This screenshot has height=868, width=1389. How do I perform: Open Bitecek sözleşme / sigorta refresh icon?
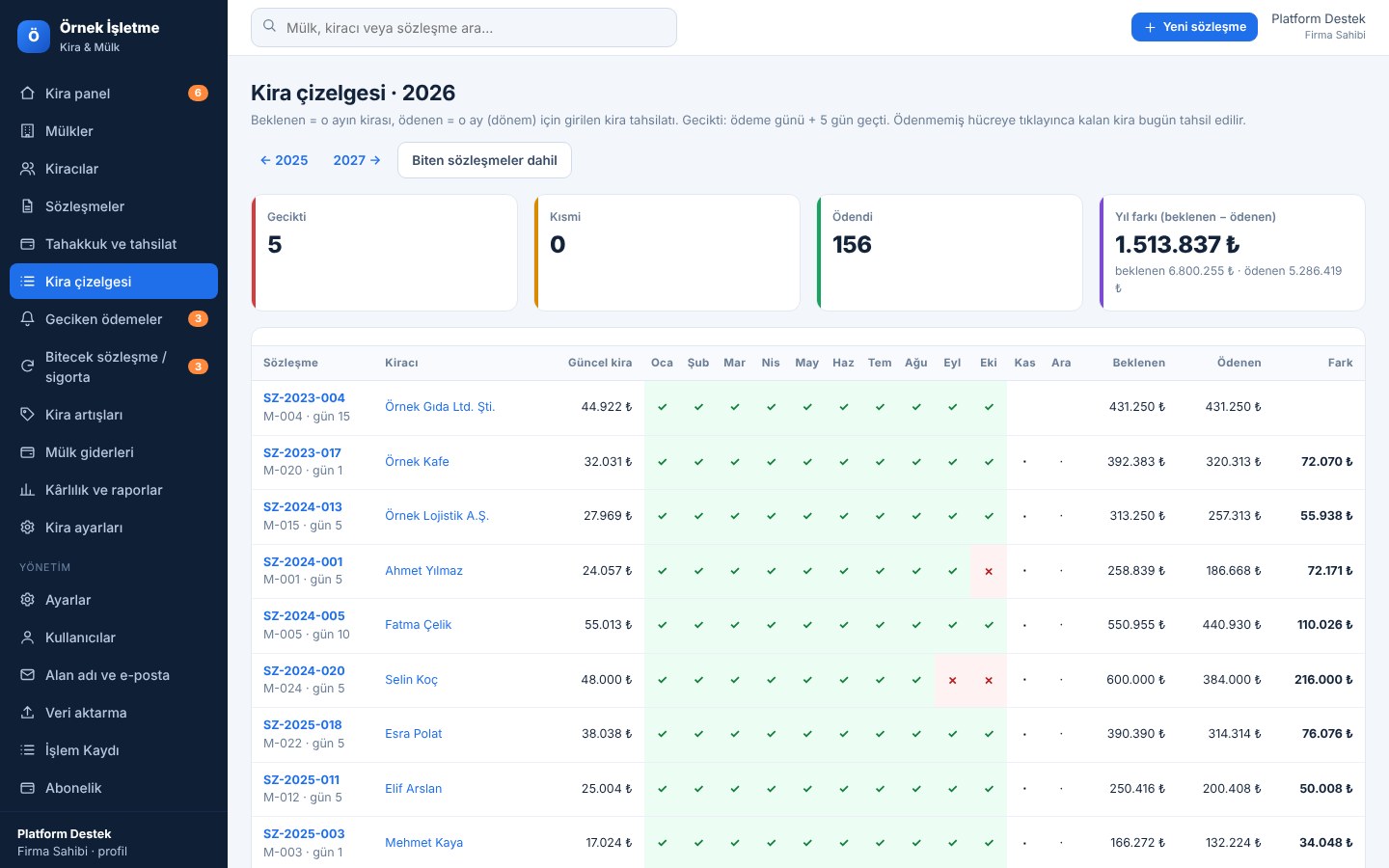click(28, 366)
